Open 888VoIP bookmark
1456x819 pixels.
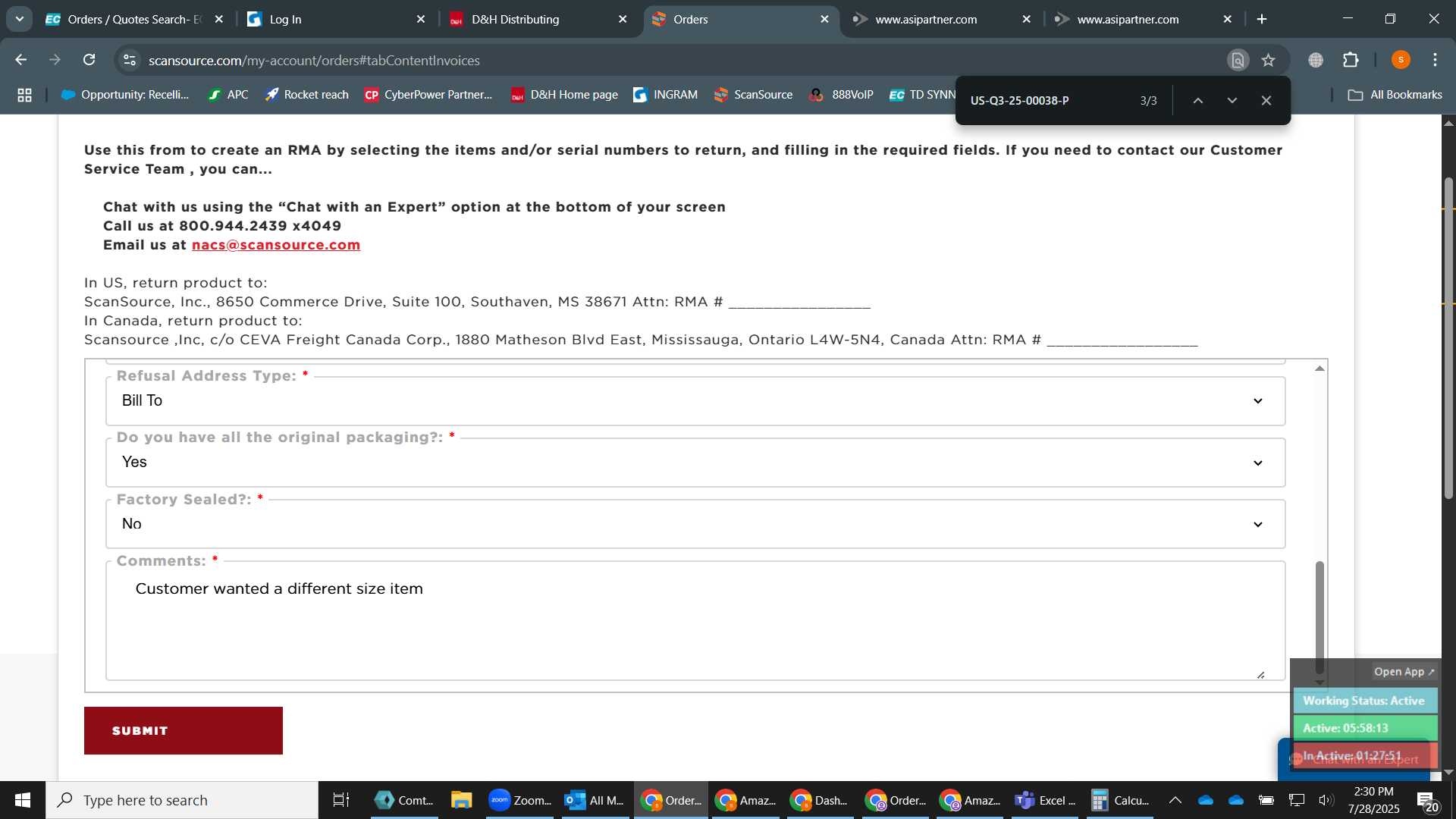842,95
